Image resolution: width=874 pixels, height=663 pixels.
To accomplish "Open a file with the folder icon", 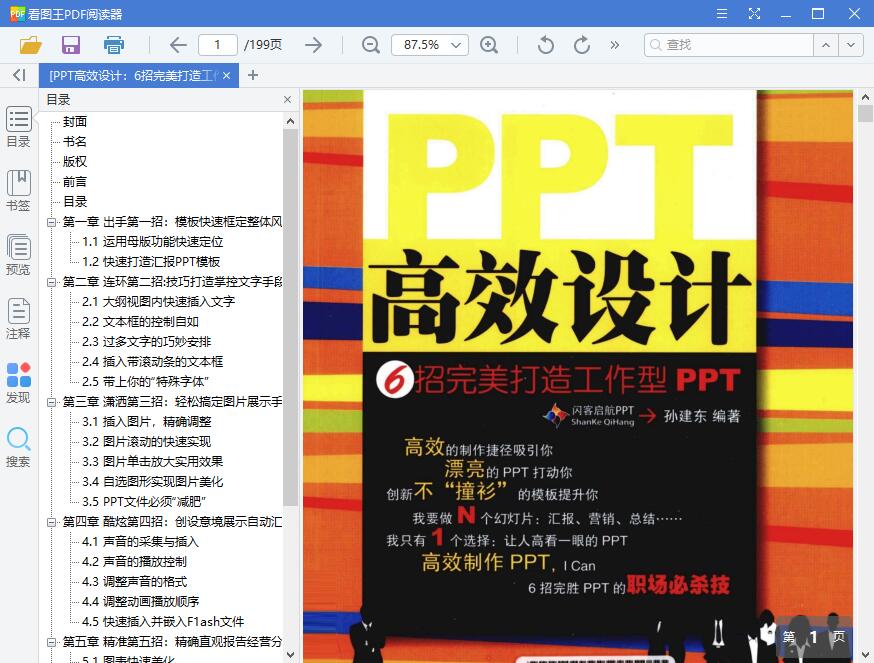I will click(x=31, y=45).
